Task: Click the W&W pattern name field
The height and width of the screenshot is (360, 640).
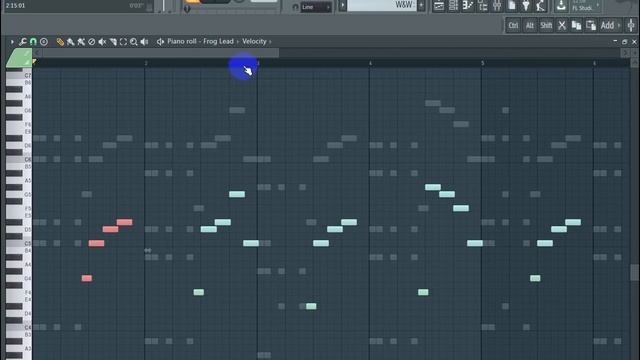Action: tap(381, 5)
